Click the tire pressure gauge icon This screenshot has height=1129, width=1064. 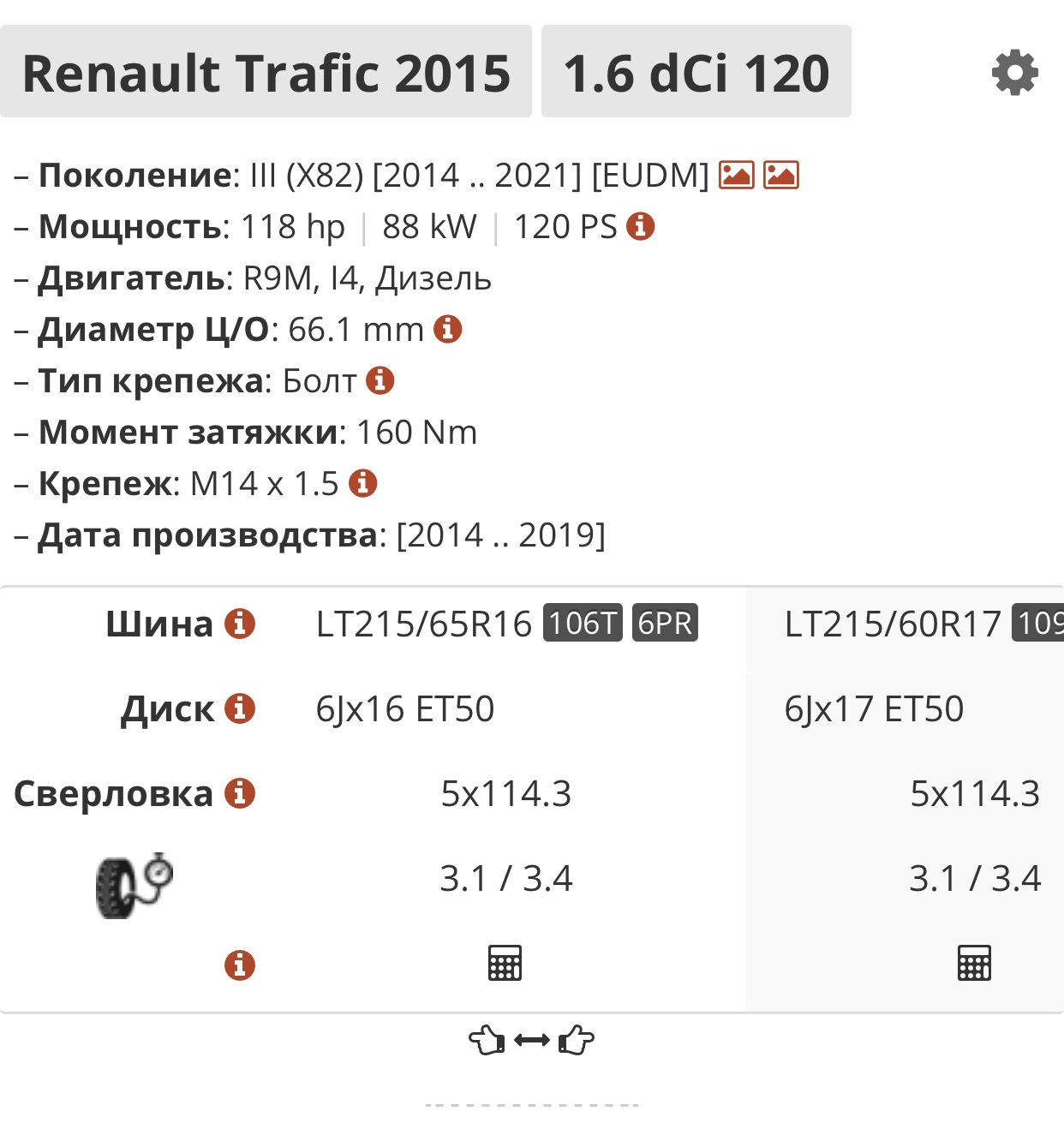[134, 886]
